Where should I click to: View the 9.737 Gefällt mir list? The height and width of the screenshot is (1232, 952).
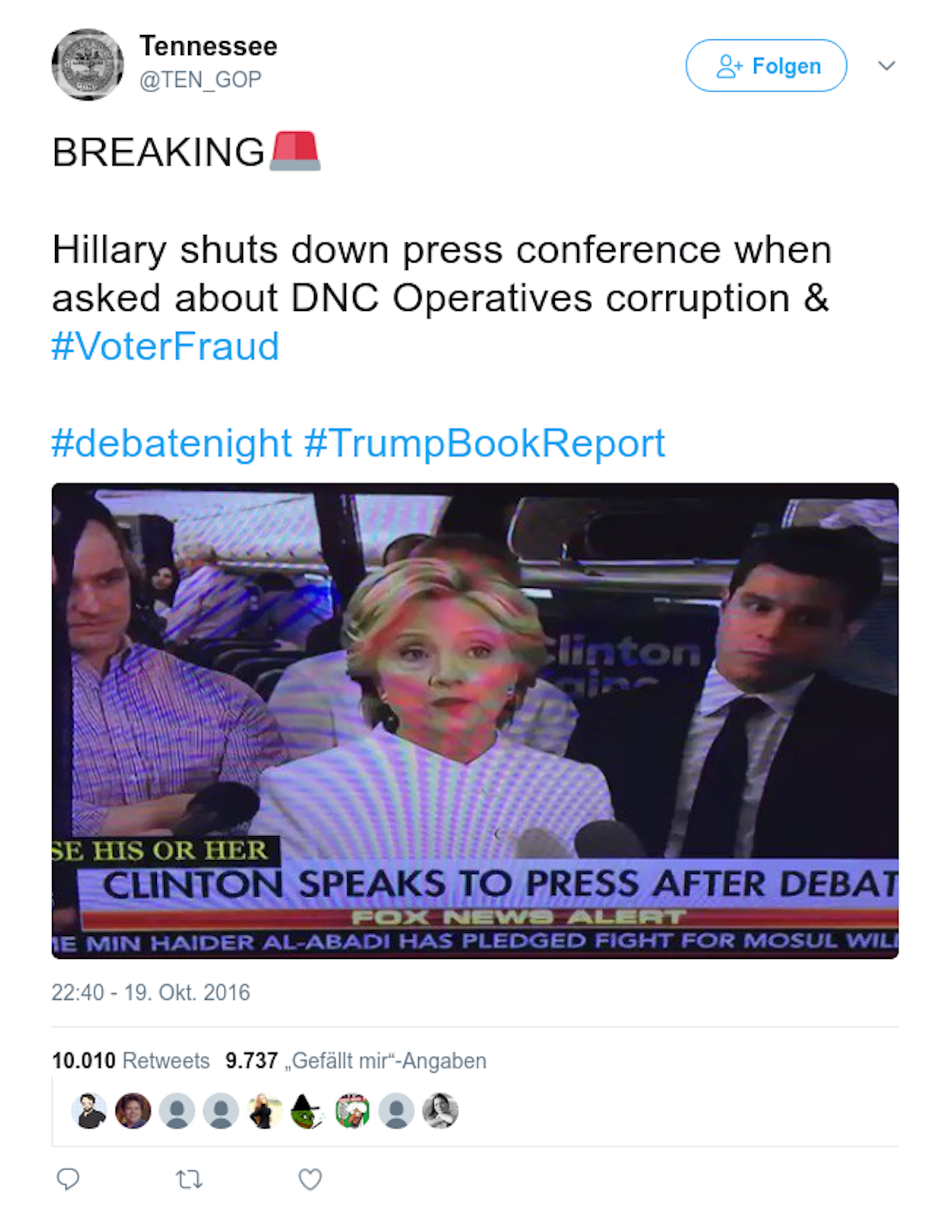[356, 1060]
